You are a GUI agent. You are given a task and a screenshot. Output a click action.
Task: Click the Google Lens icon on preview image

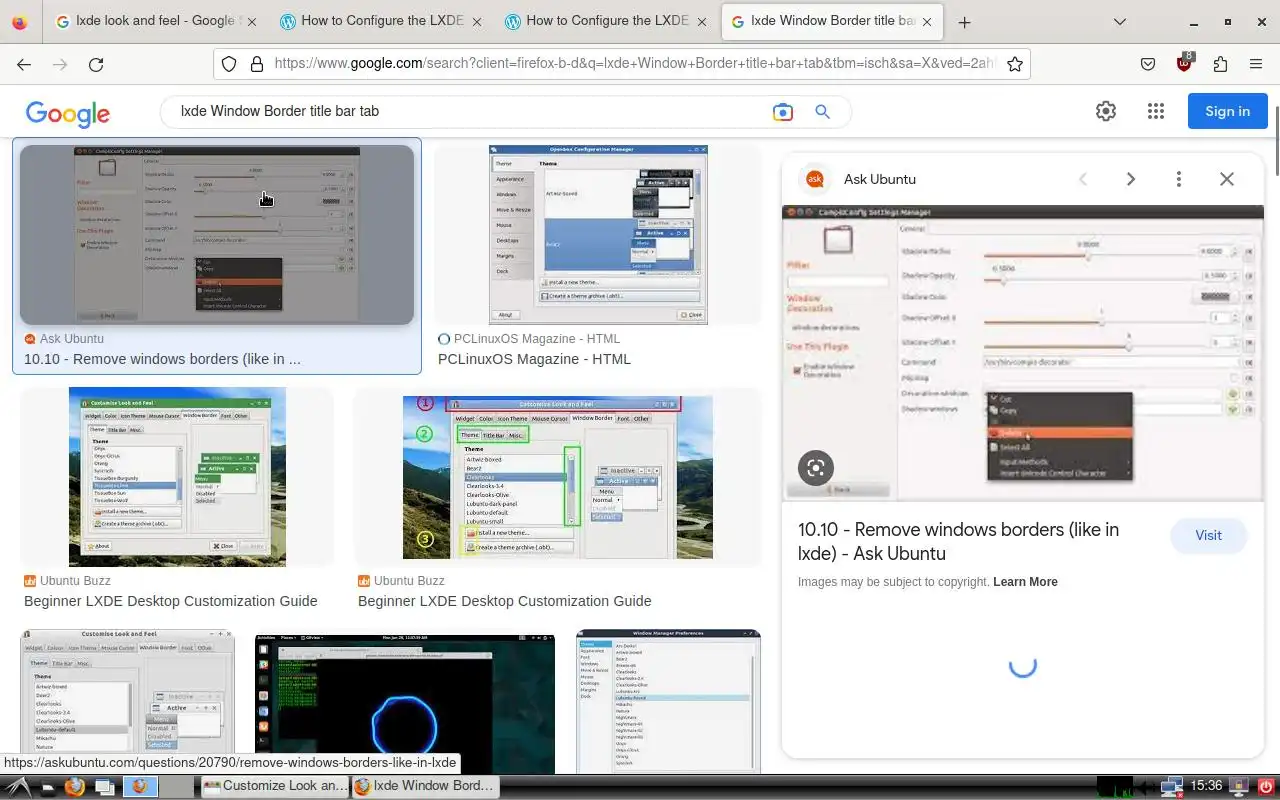point(816,468)
